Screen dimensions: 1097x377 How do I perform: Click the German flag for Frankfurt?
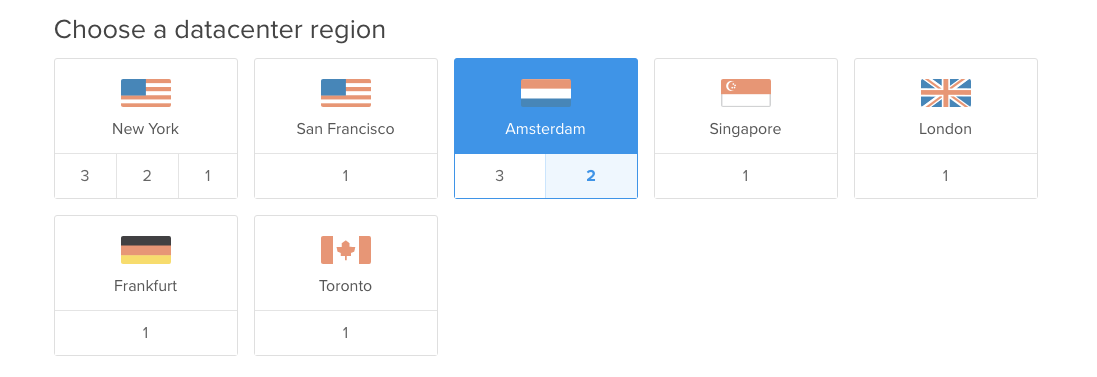[x=146, y=250]
